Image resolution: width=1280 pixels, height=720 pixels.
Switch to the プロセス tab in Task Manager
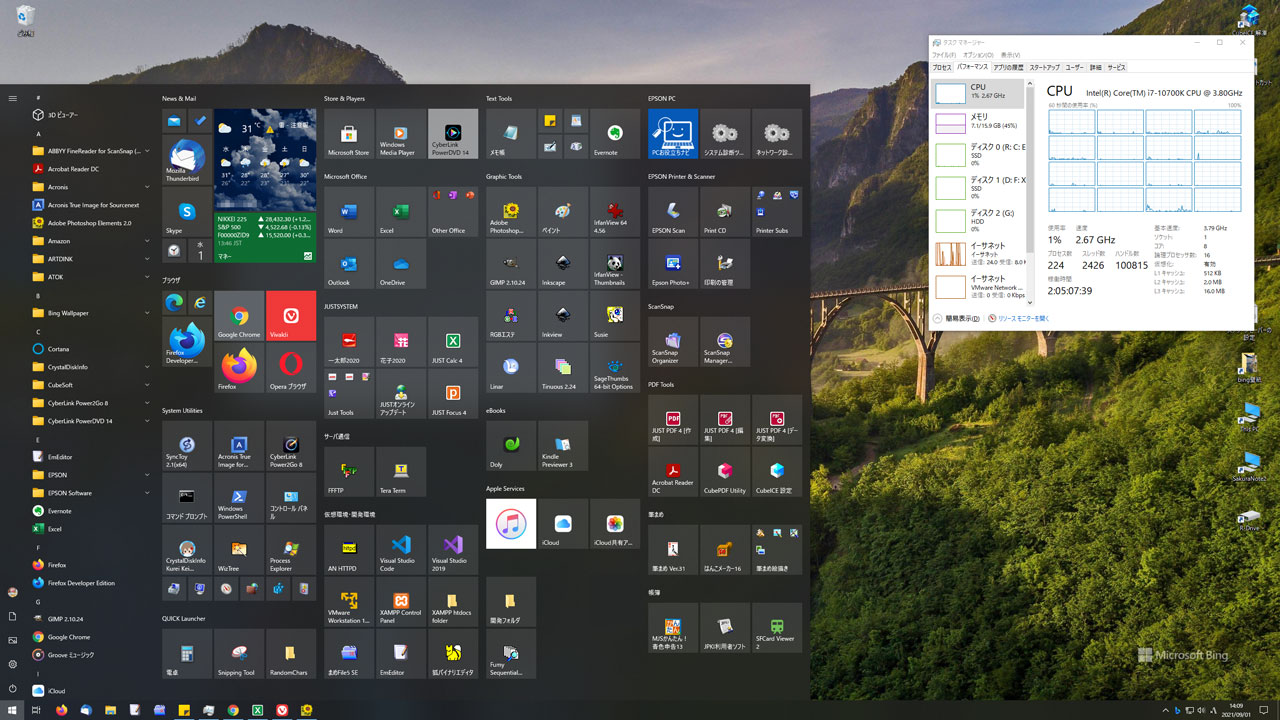pyautogui.click(x=942, y=67)
